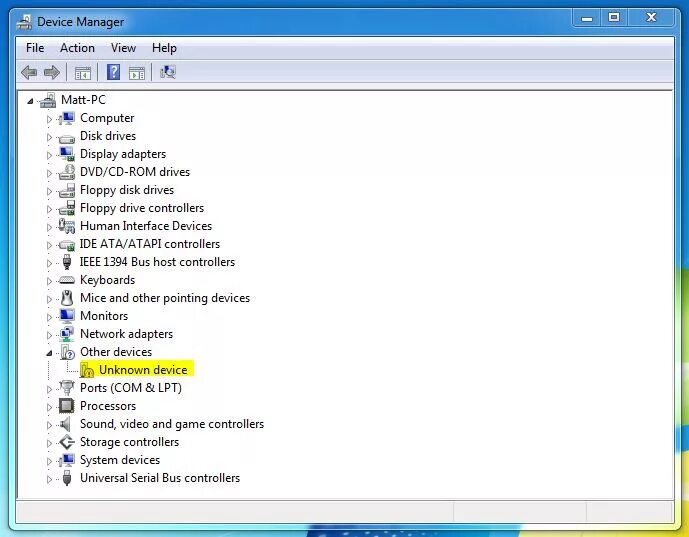Expand the Display adapters arrow
Image resolution: width=689 pixels, height=537 pixels.
pos(49,155)
